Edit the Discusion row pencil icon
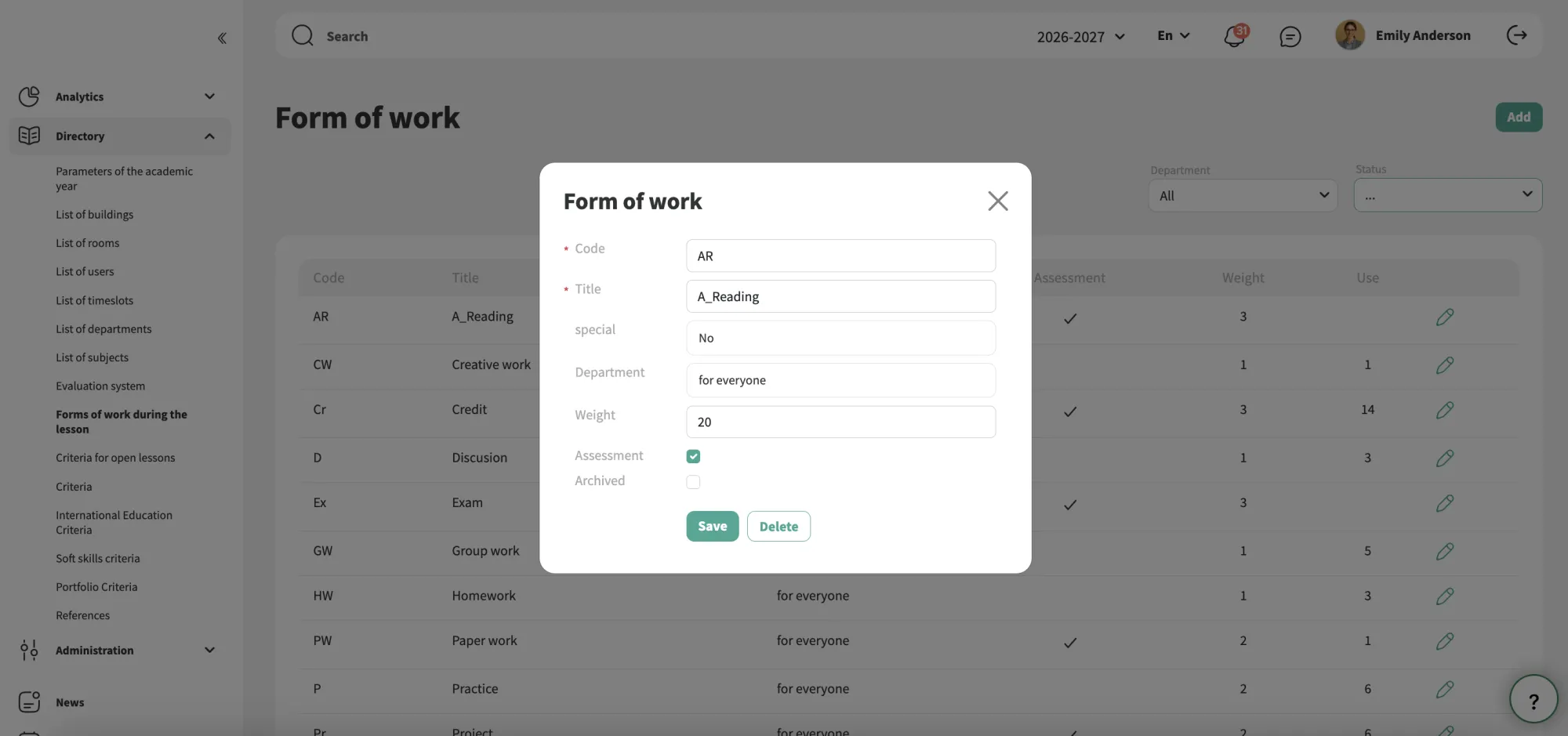 click(1445, 458)
